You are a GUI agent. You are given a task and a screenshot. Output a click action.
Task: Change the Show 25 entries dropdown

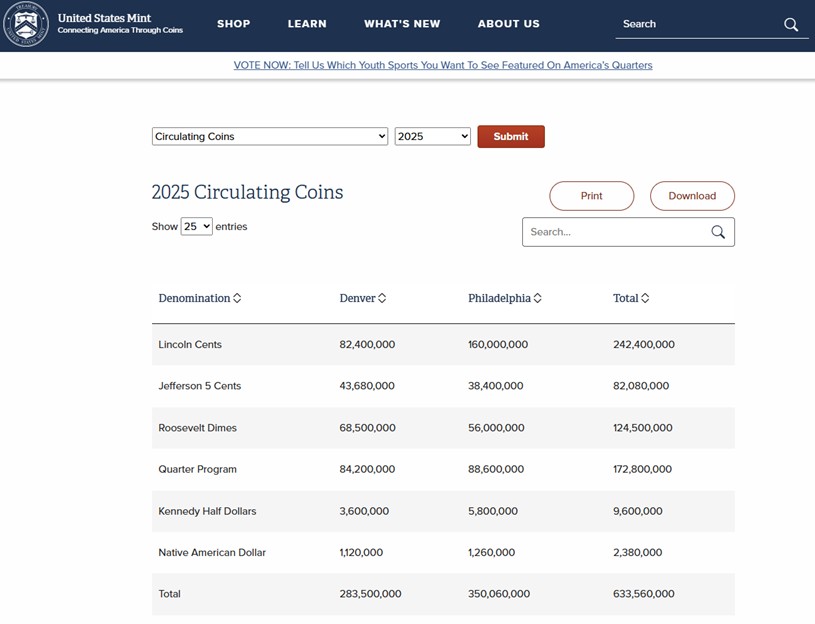[196, 227]
